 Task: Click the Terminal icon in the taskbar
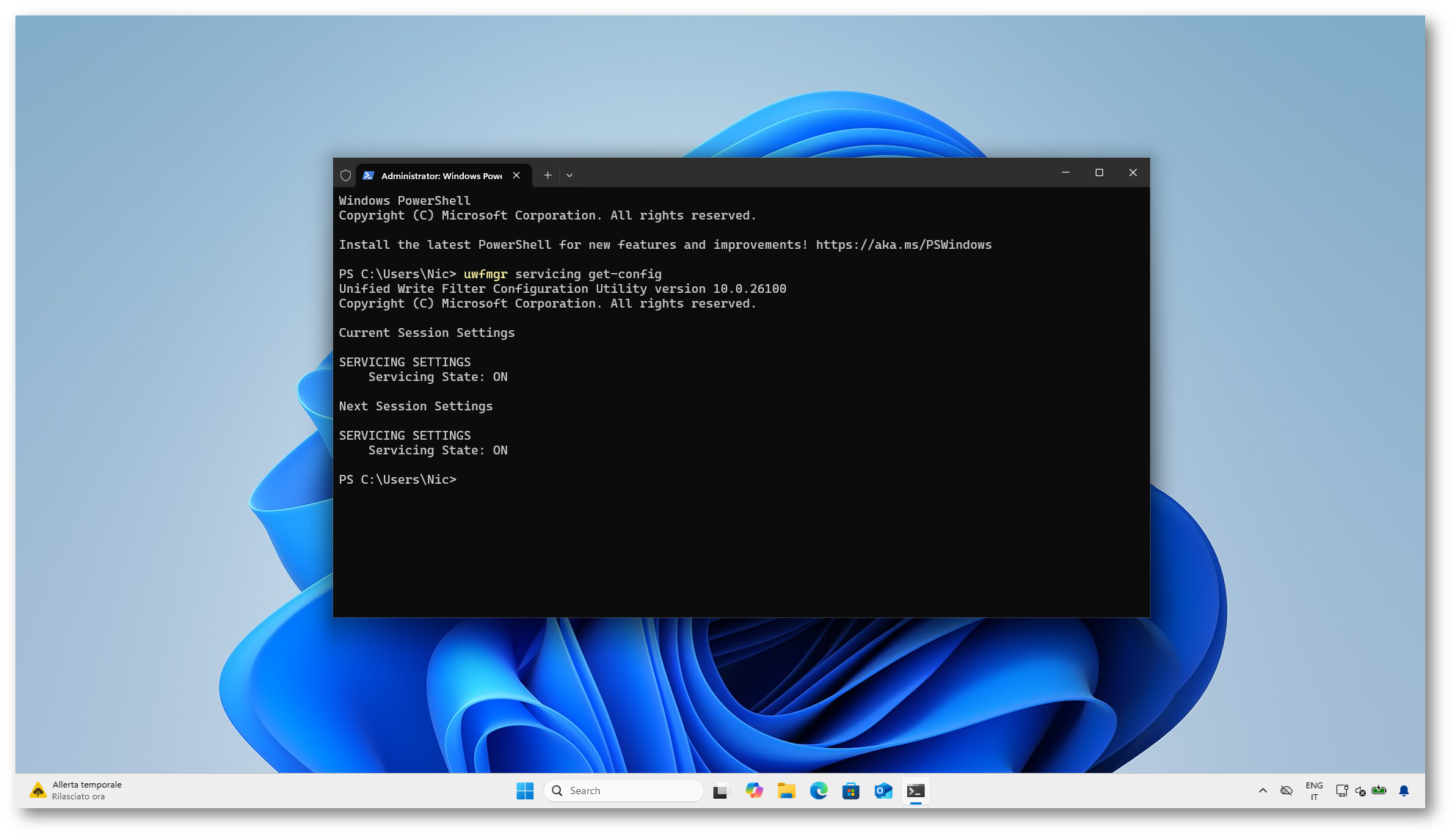(916, 791)
